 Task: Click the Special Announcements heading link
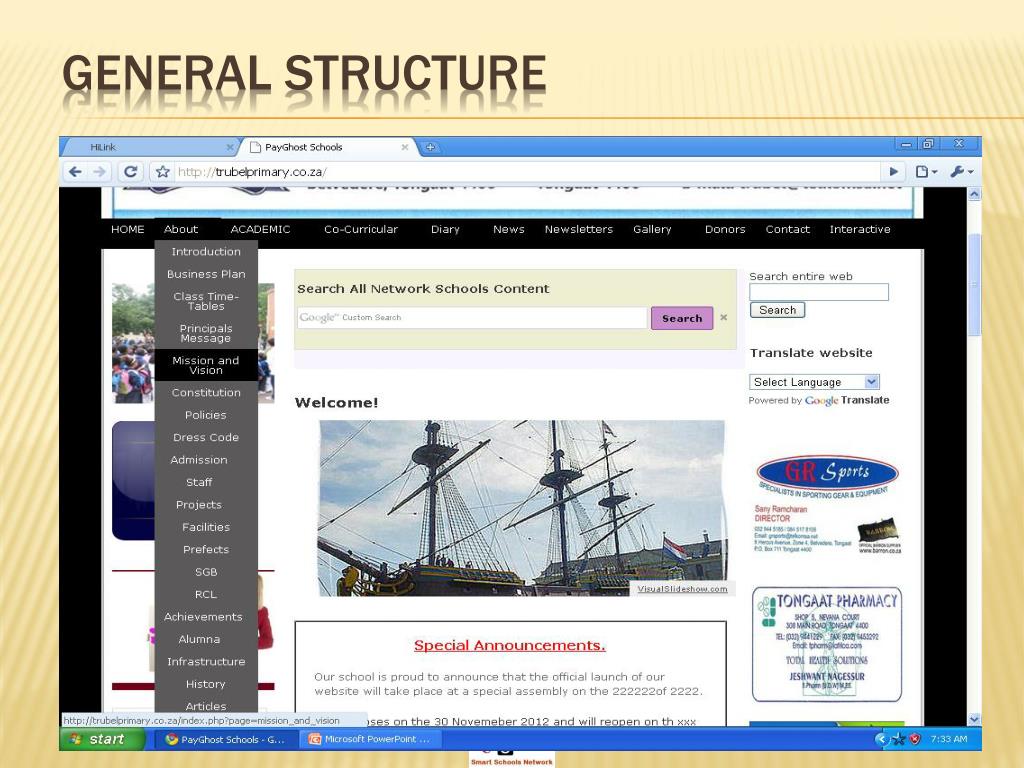pos(510,645)
